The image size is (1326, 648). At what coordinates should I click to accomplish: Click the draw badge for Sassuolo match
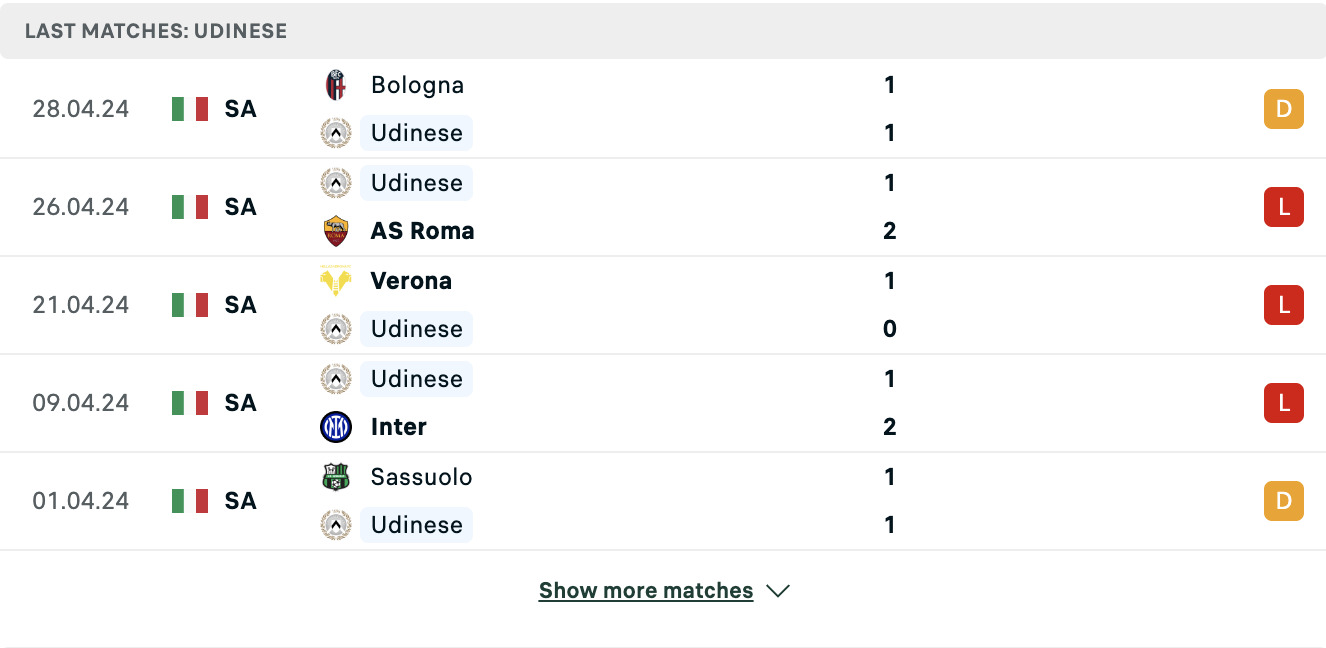tap(1284, 501)
